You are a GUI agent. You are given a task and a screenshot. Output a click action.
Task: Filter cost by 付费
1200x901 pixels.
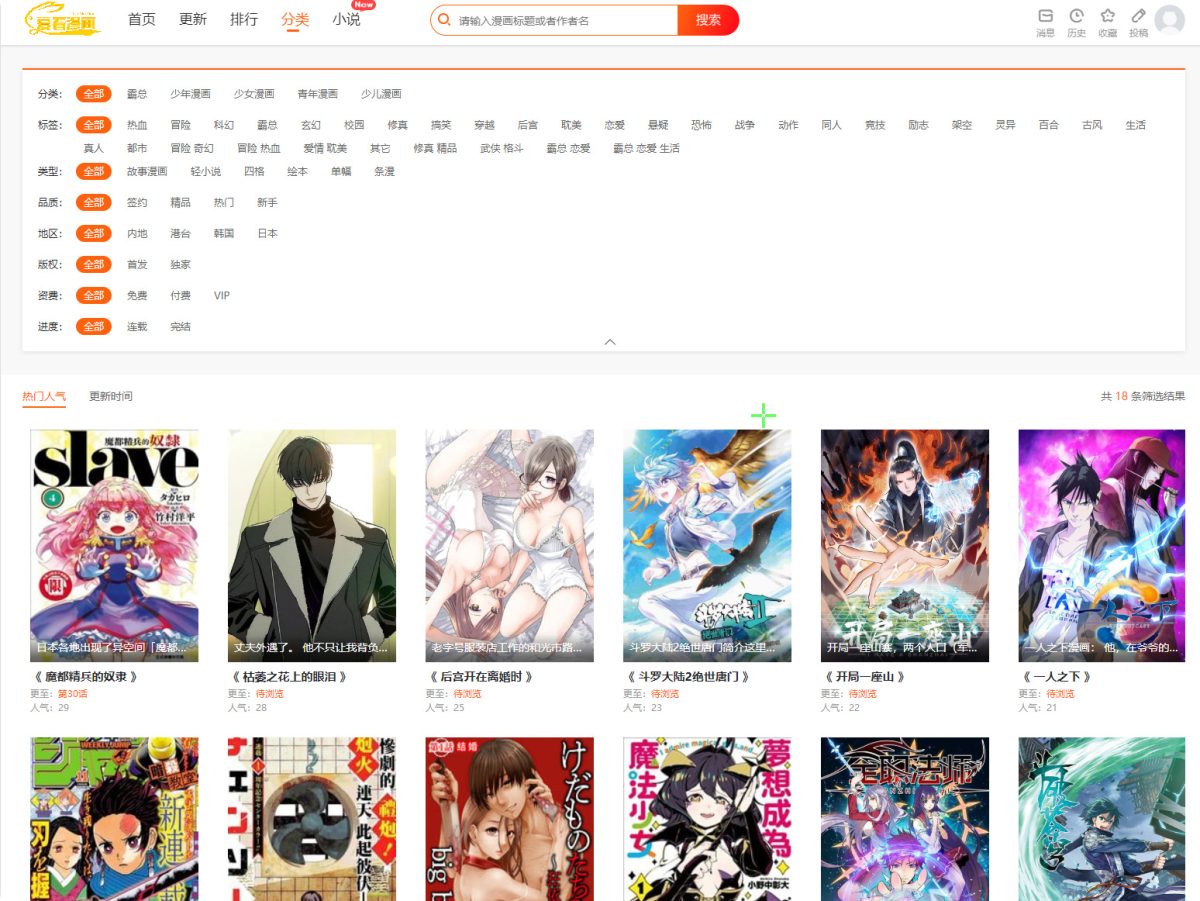click(x=180, y=296)
